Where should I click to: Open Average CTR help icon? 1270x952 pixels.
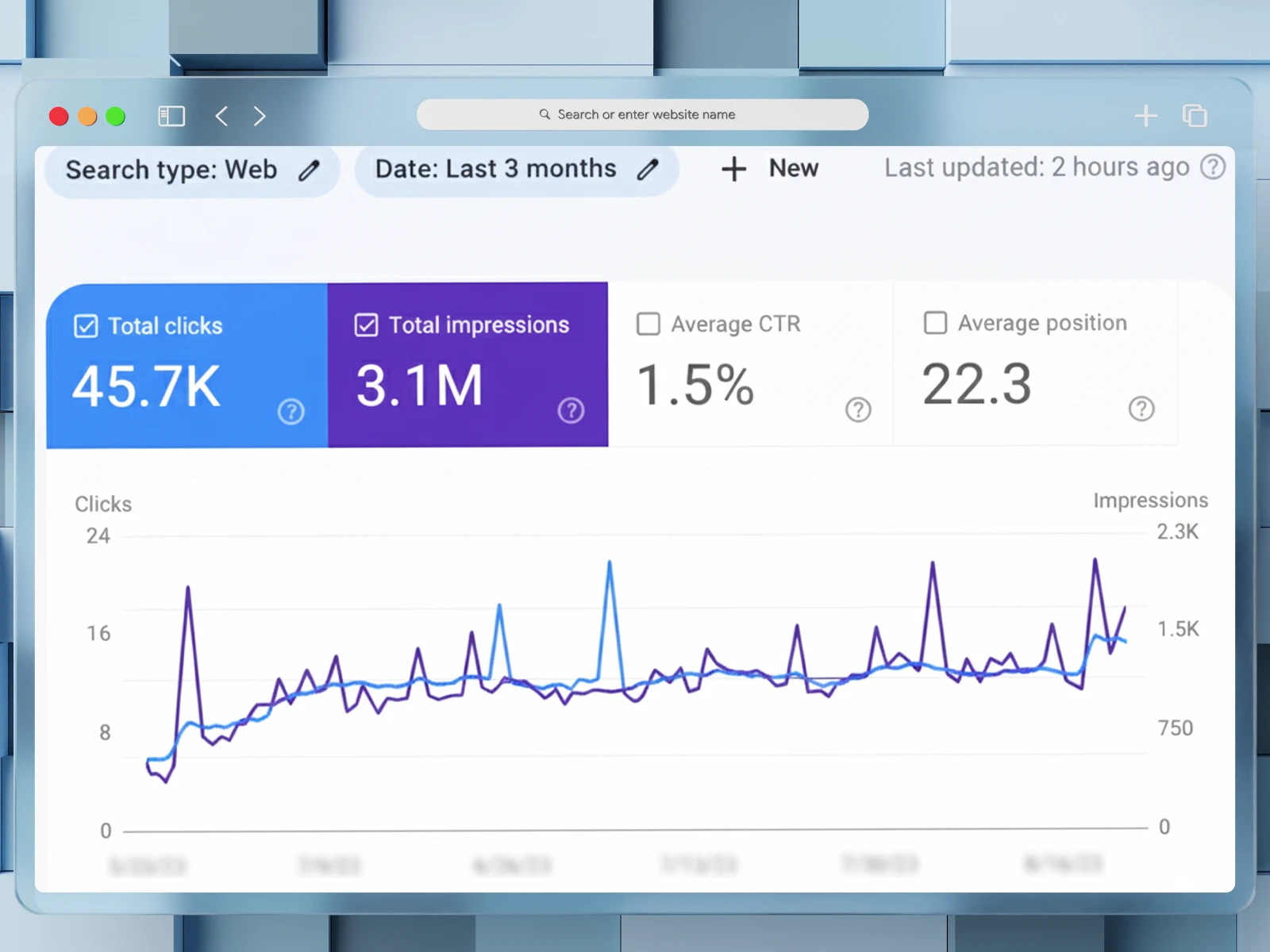point(858,410)
